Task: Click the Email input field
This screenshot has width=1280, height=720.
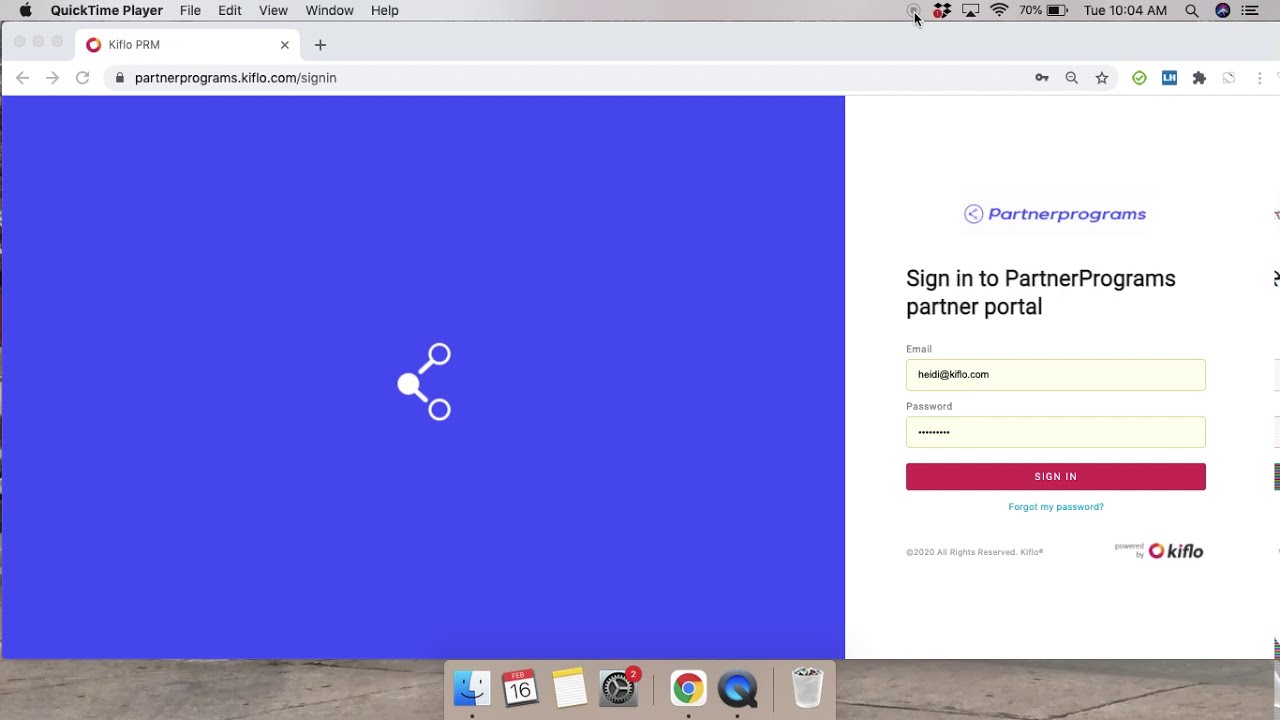Action: (1056, 375)
